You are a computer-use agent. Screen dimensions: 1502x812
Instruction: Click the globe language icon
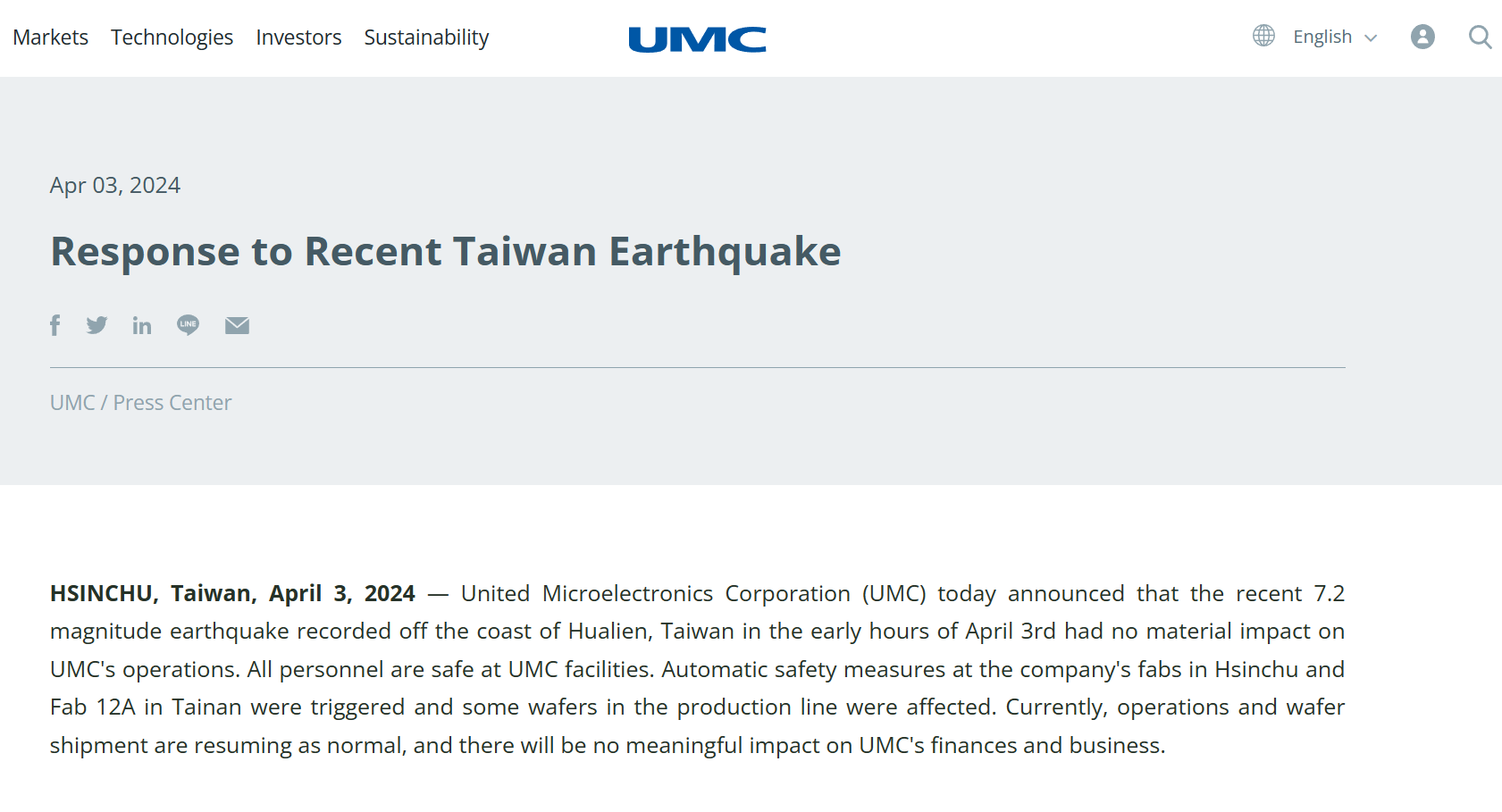click(x=1263, y=36)
